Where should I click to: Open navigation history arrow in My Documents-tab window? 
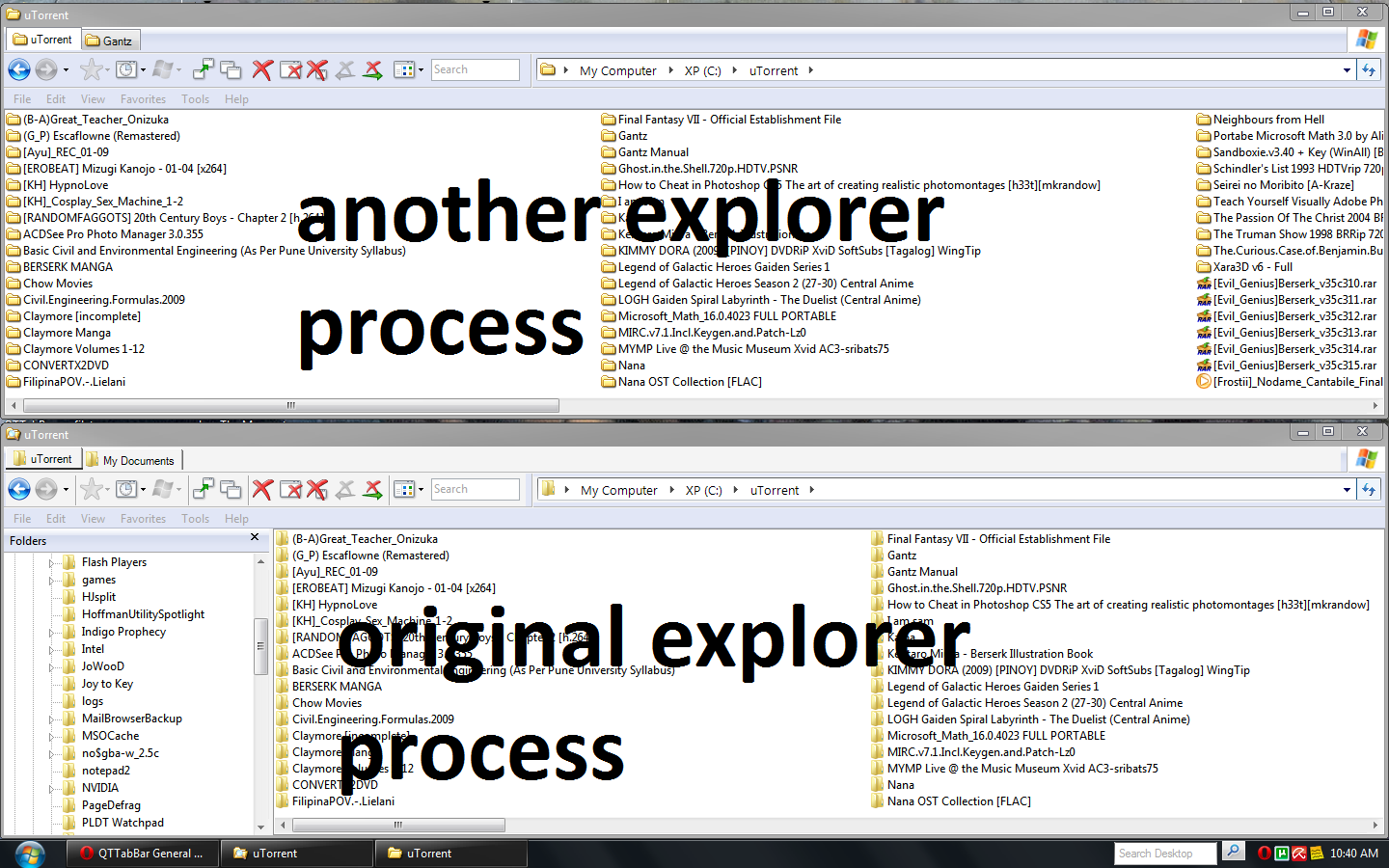66,490
